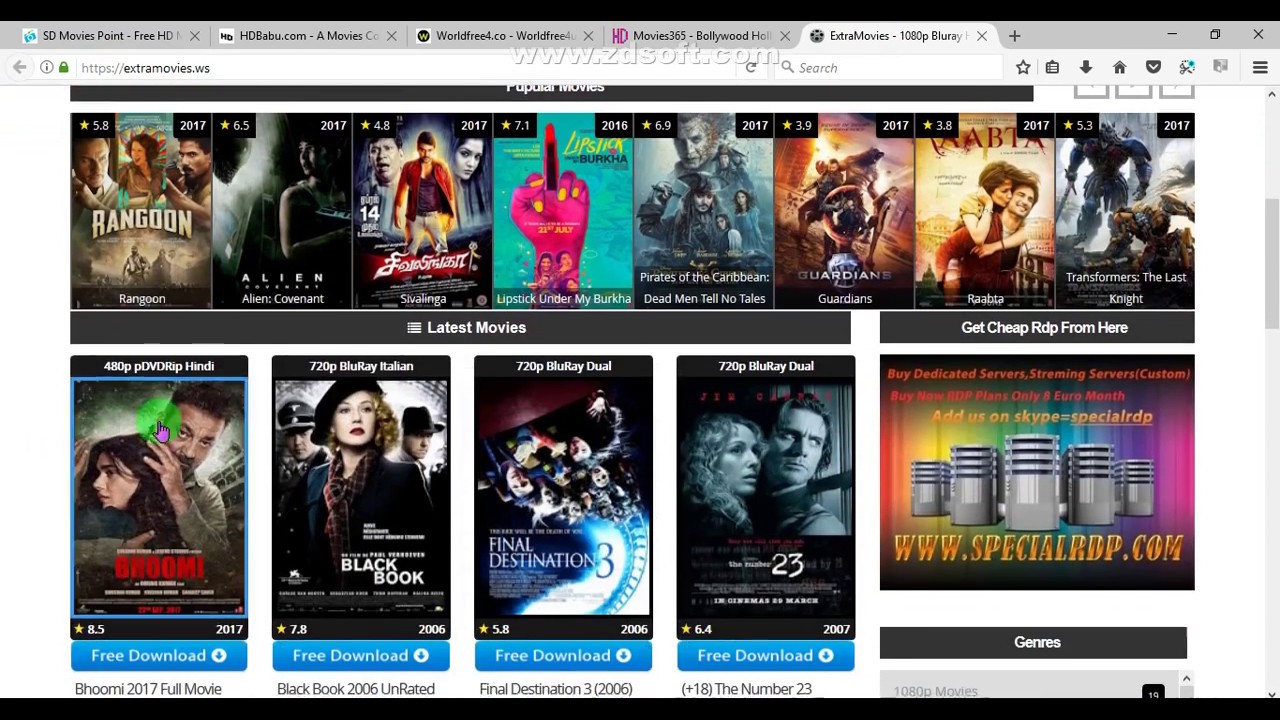
Task: Click the Genres list scrollbar up arrow
Action: click(x=1186, y=679)
